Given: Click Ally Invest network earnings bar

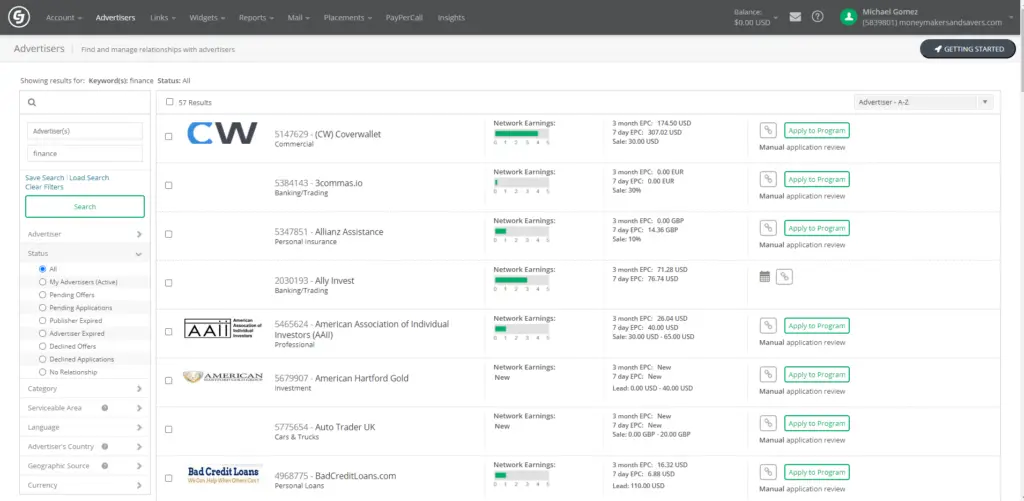Looking at the screenshot, I should click(521, 280).
